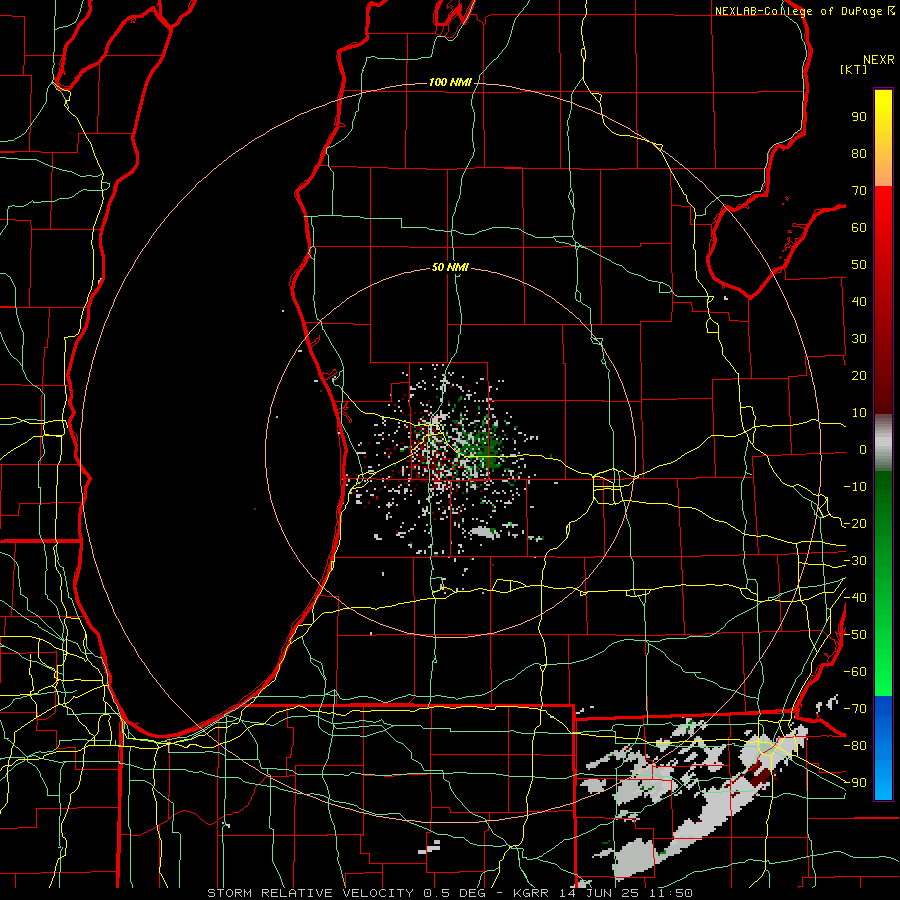
Task: Click the 40 value on velocity scale
Action: (x=859, y=302)
